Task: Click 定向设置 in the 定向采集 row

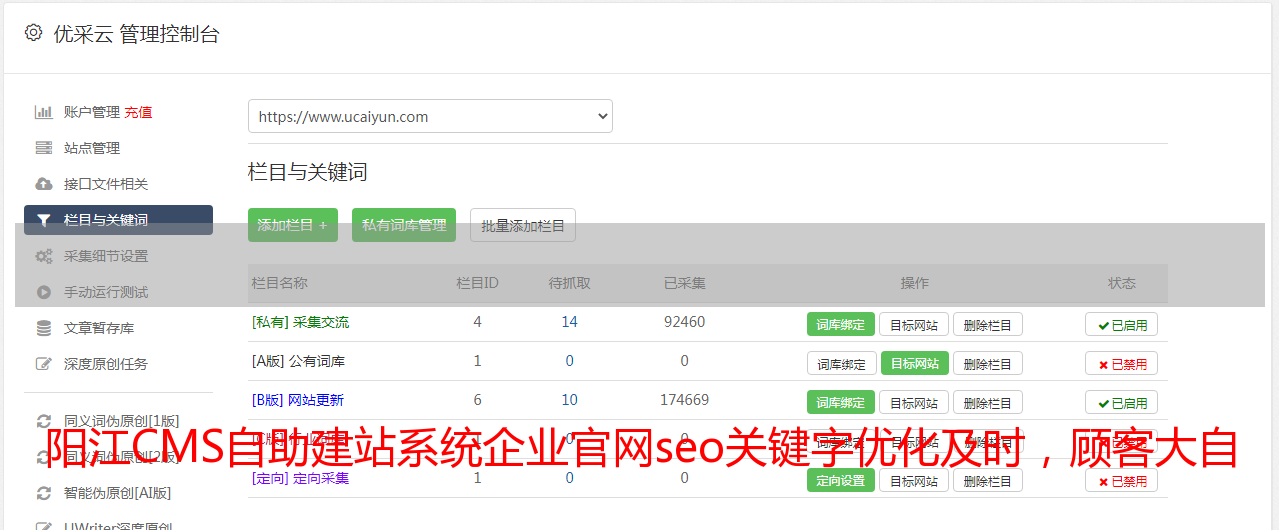Action: click(841, 480)
